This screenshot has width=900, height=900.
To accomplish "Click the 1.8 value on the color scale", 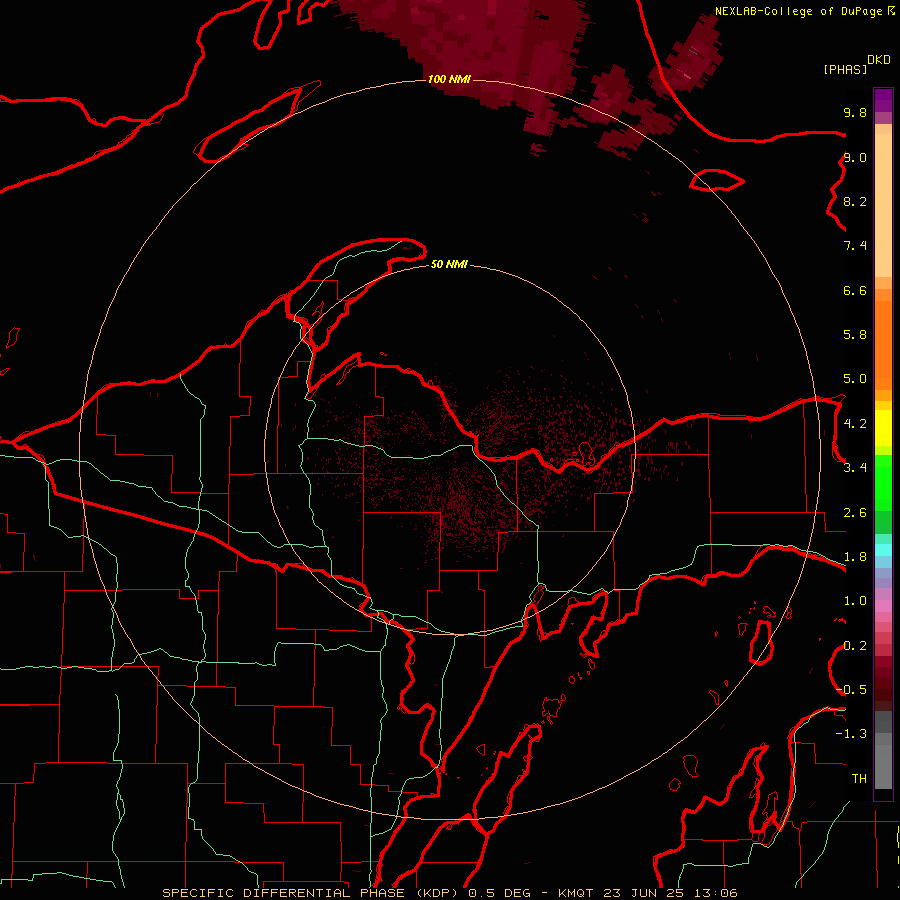I will (x=855, y=557).
